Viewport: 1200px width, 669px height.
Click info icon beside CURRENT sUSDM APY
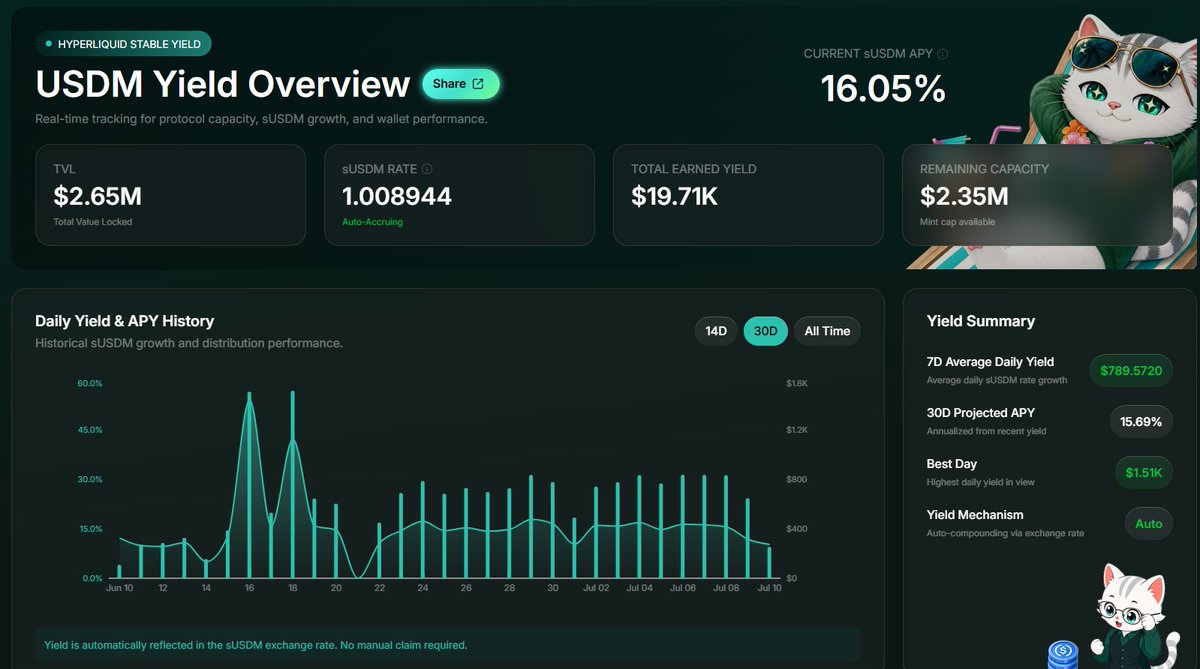pos(942,54)
